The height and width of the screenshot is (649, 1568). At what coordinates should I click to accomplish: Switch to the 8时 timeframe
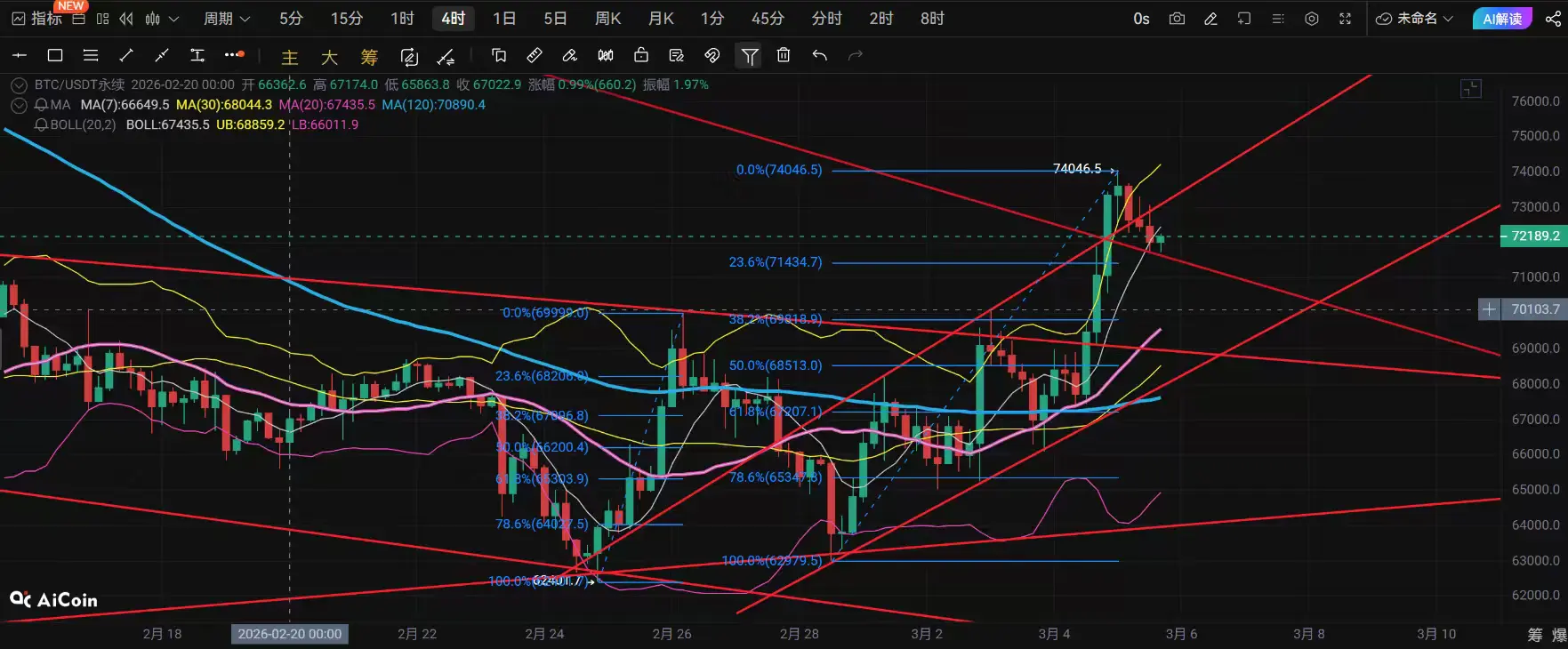[932, 19]
